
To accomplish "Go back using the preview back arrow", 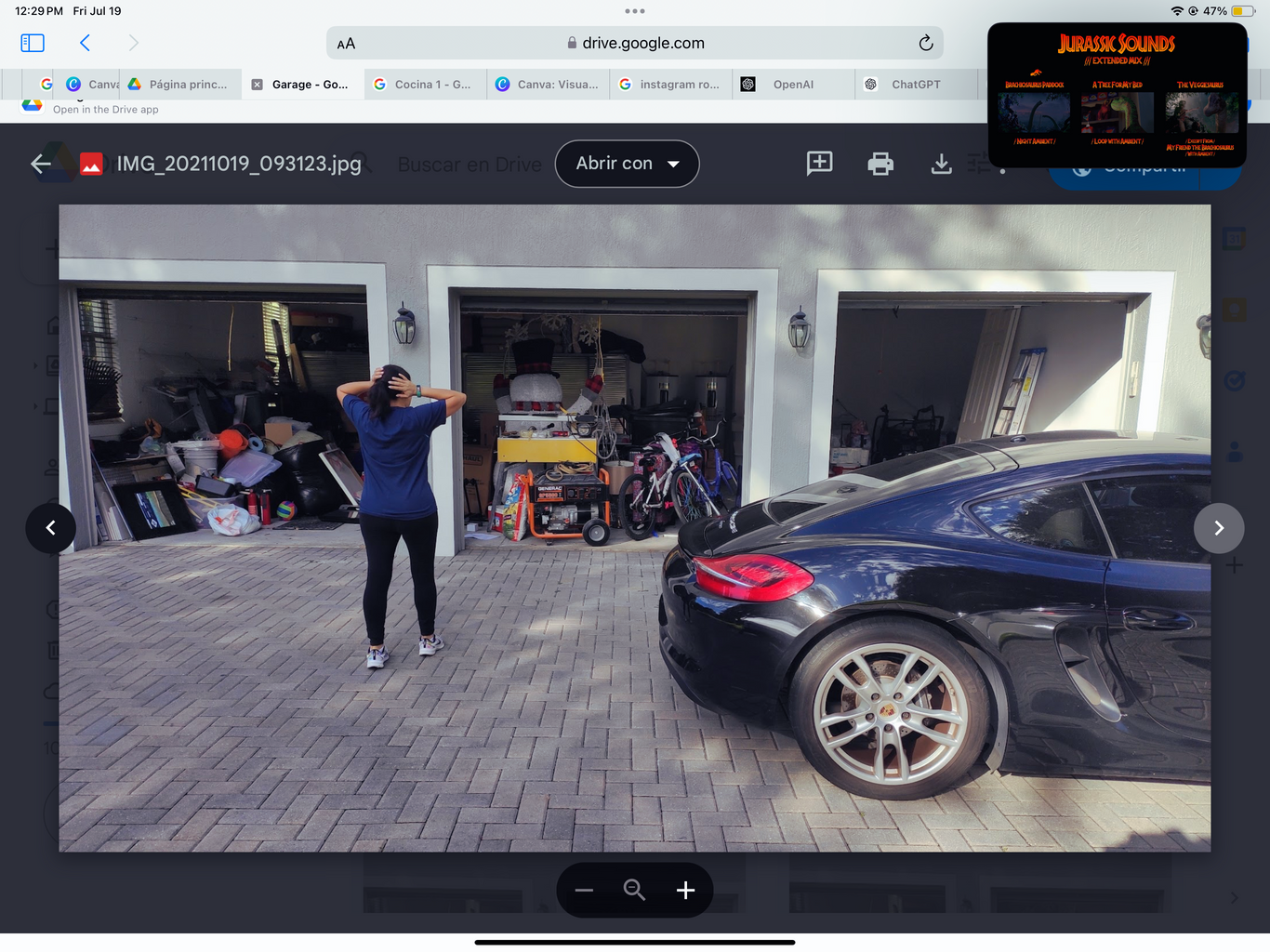I will [41, 165].
